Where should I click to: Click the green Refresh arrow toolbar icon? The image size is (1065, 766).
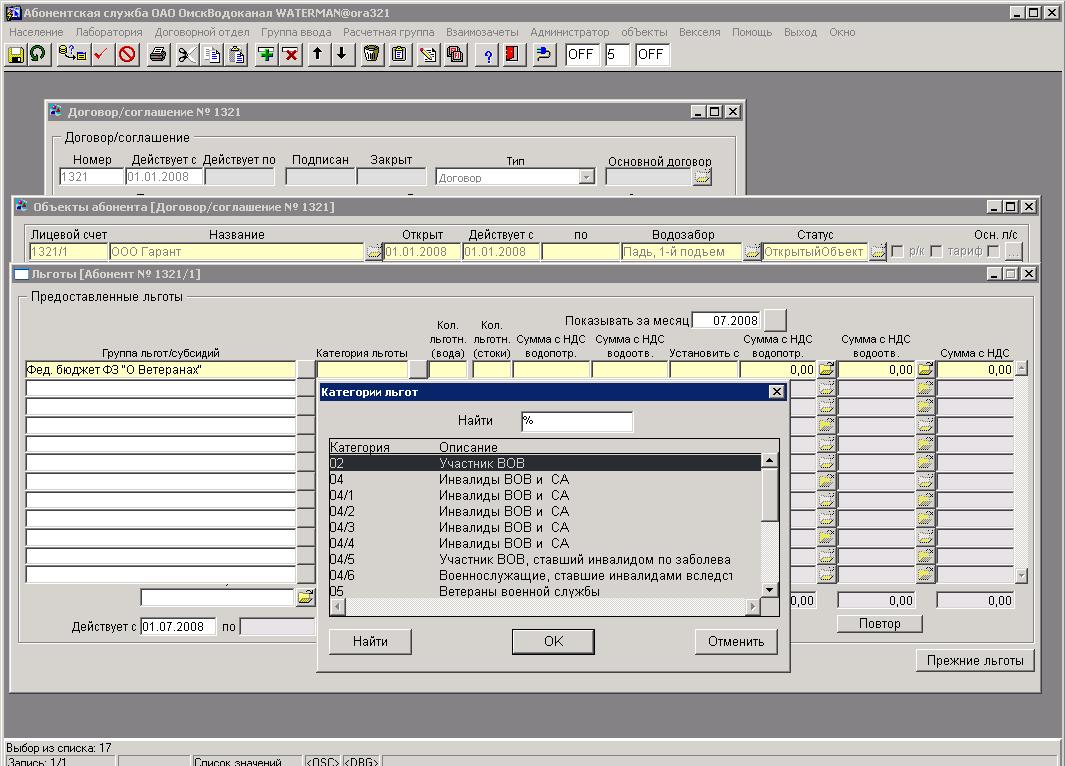click(38, 55)
